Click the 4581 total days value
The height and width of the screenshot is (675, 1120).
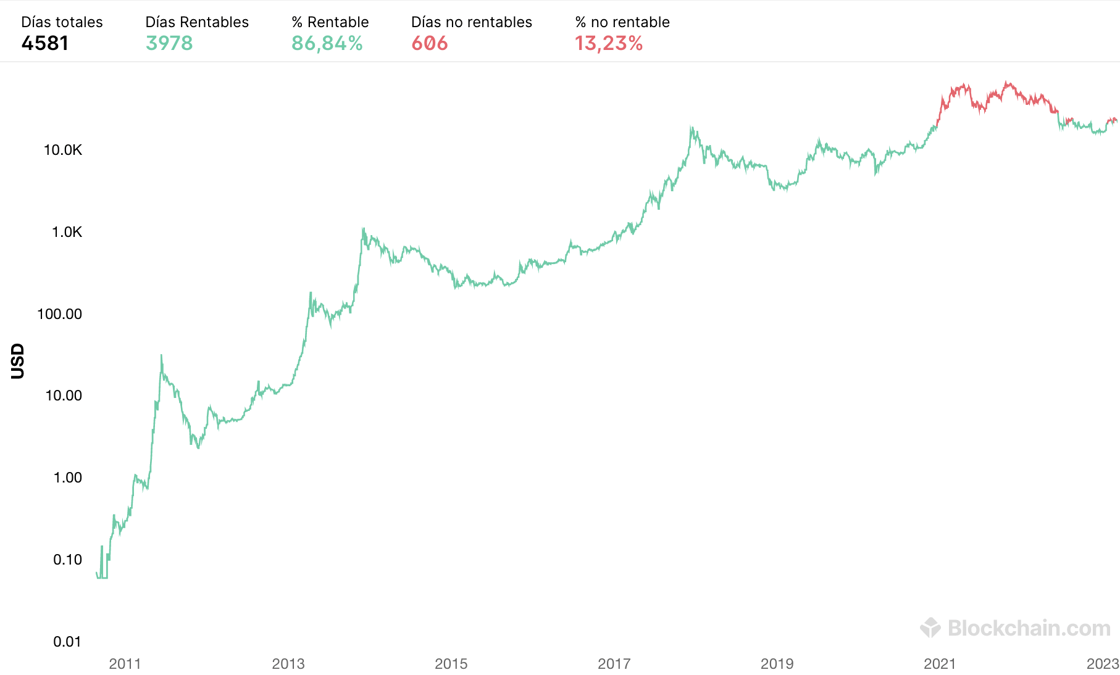pyautogui.click(x=45, y=43)
